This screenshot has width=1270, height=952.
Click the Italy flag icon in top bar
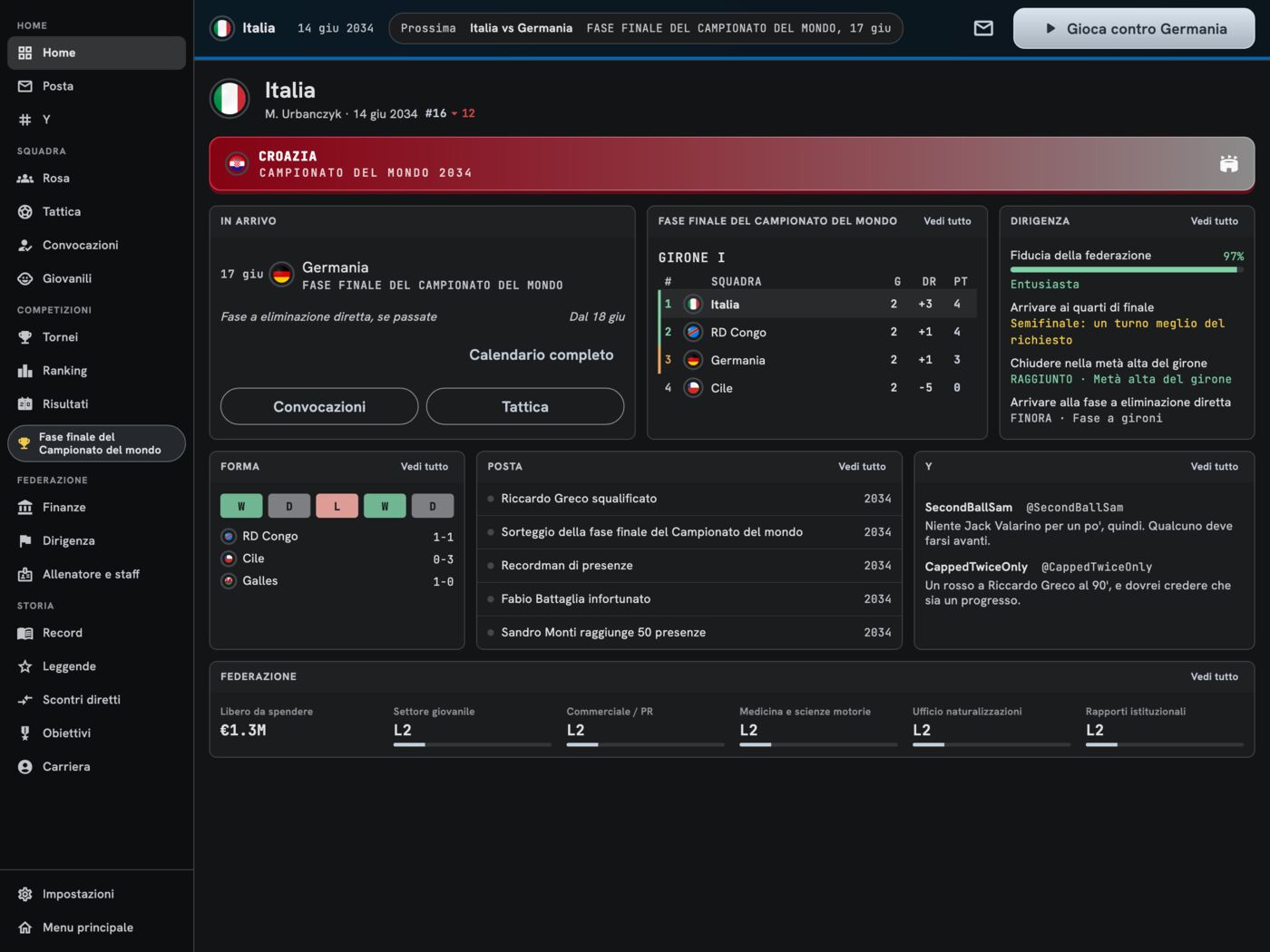click(x=222, y=28)
